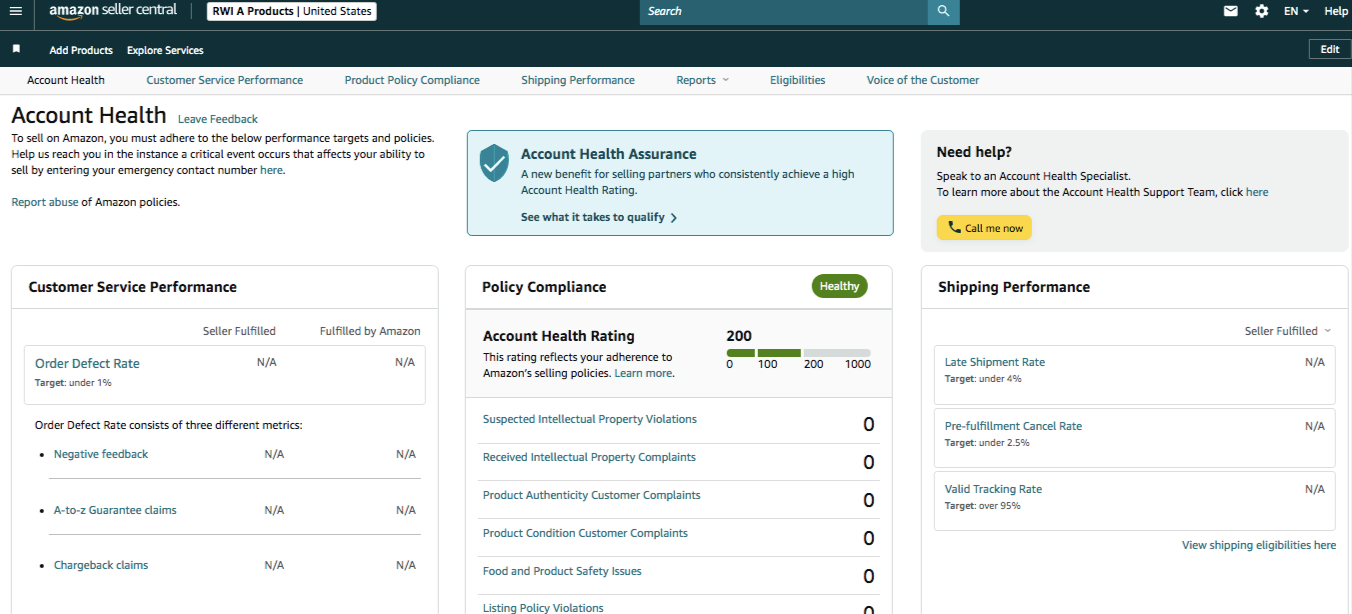The width and height of the screenshot is (1352, 614).
Task: Open the Late Shipment Rate metric
Action: click(x=995, y=362)
